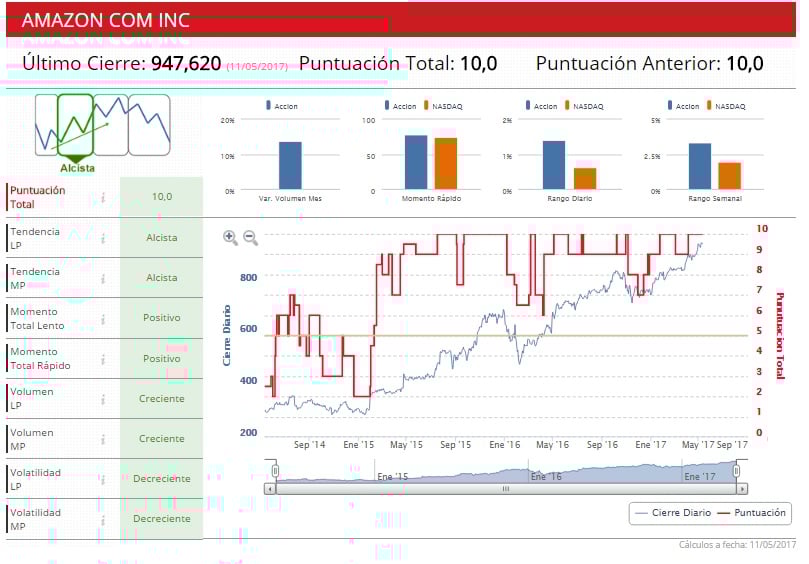Click the Decreciente value for Volatilidad MP
Screen dimensions: 809x564
[x=161, y=519]
